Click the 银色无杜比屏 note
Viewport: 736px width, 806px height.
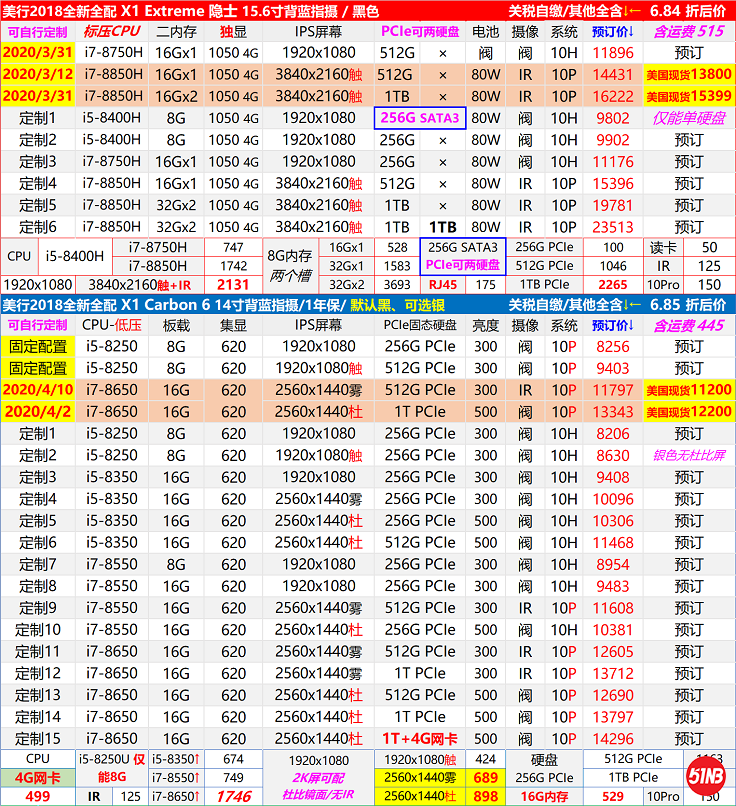[x=688, y=455]
